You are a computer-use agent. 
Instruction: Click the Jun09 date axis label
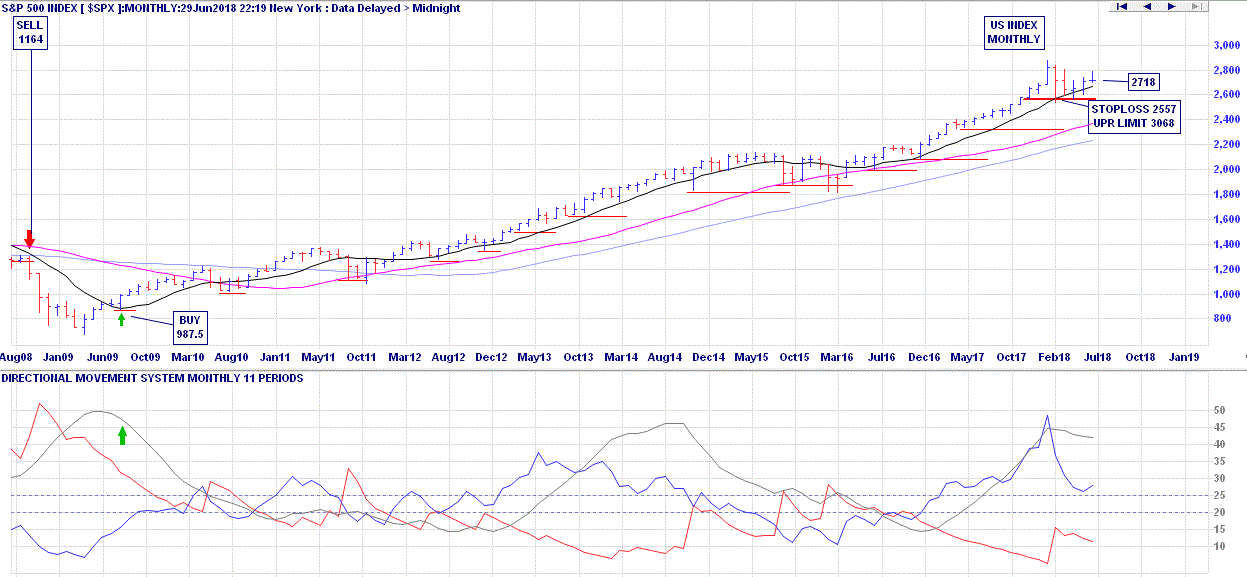102,357
